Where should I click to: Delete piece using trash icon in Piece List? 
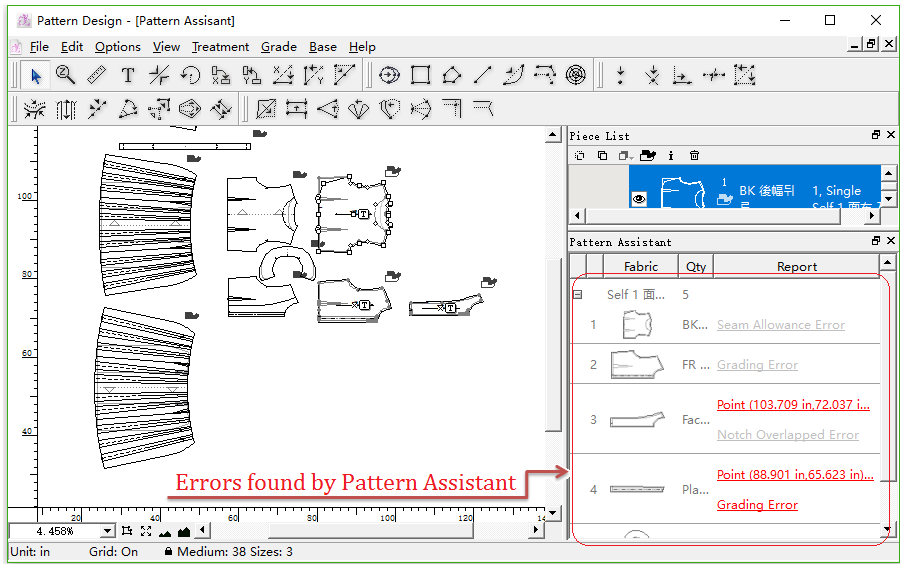[x=694, y=156]
